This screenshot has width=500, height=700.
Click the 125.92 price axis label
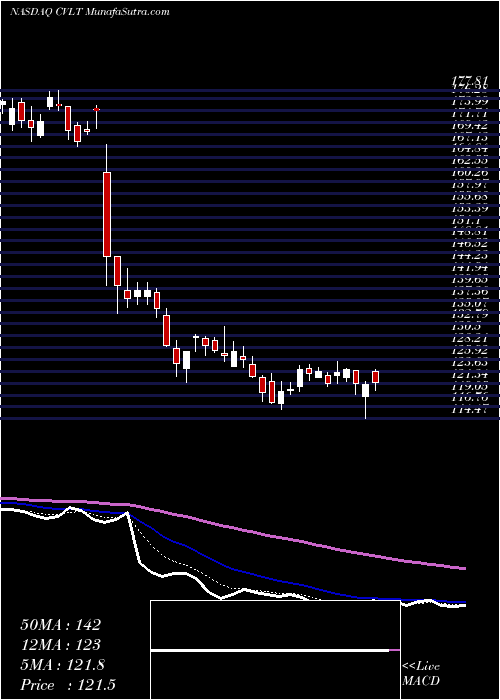coord(470,351)
